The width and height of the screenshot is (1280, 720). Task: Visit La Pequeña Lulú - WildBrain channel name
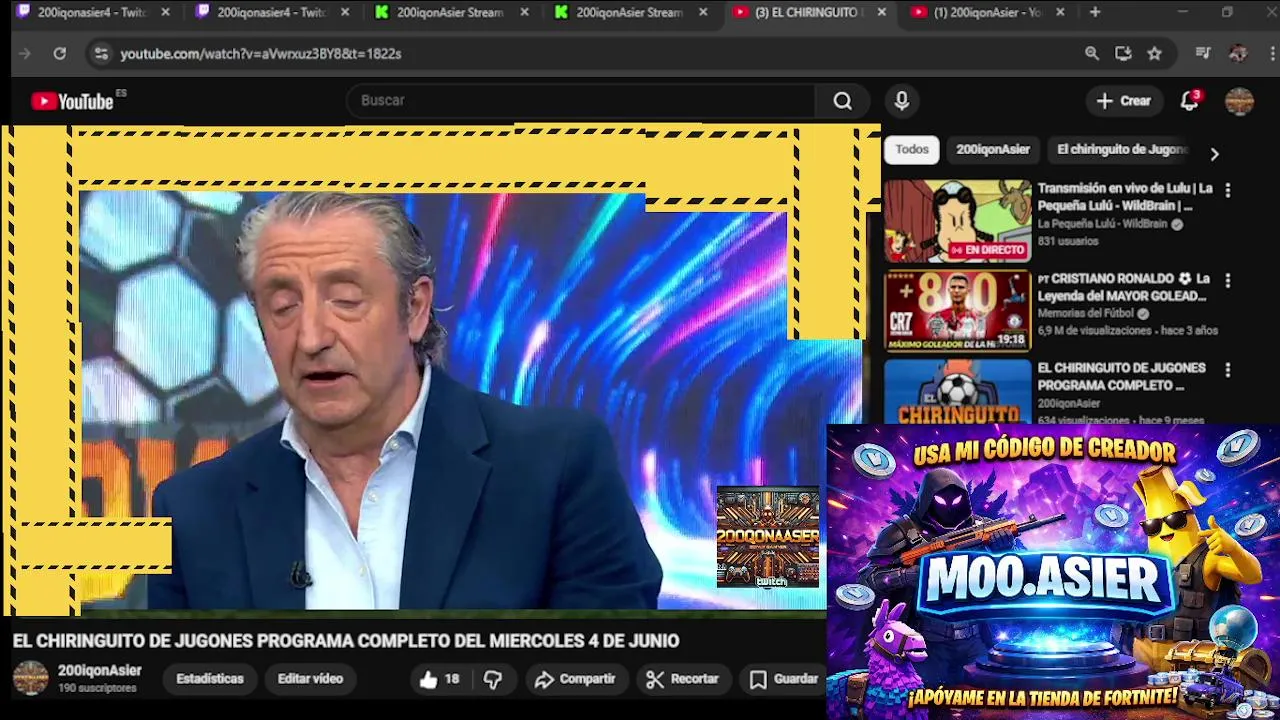[x=1102, y=224]
